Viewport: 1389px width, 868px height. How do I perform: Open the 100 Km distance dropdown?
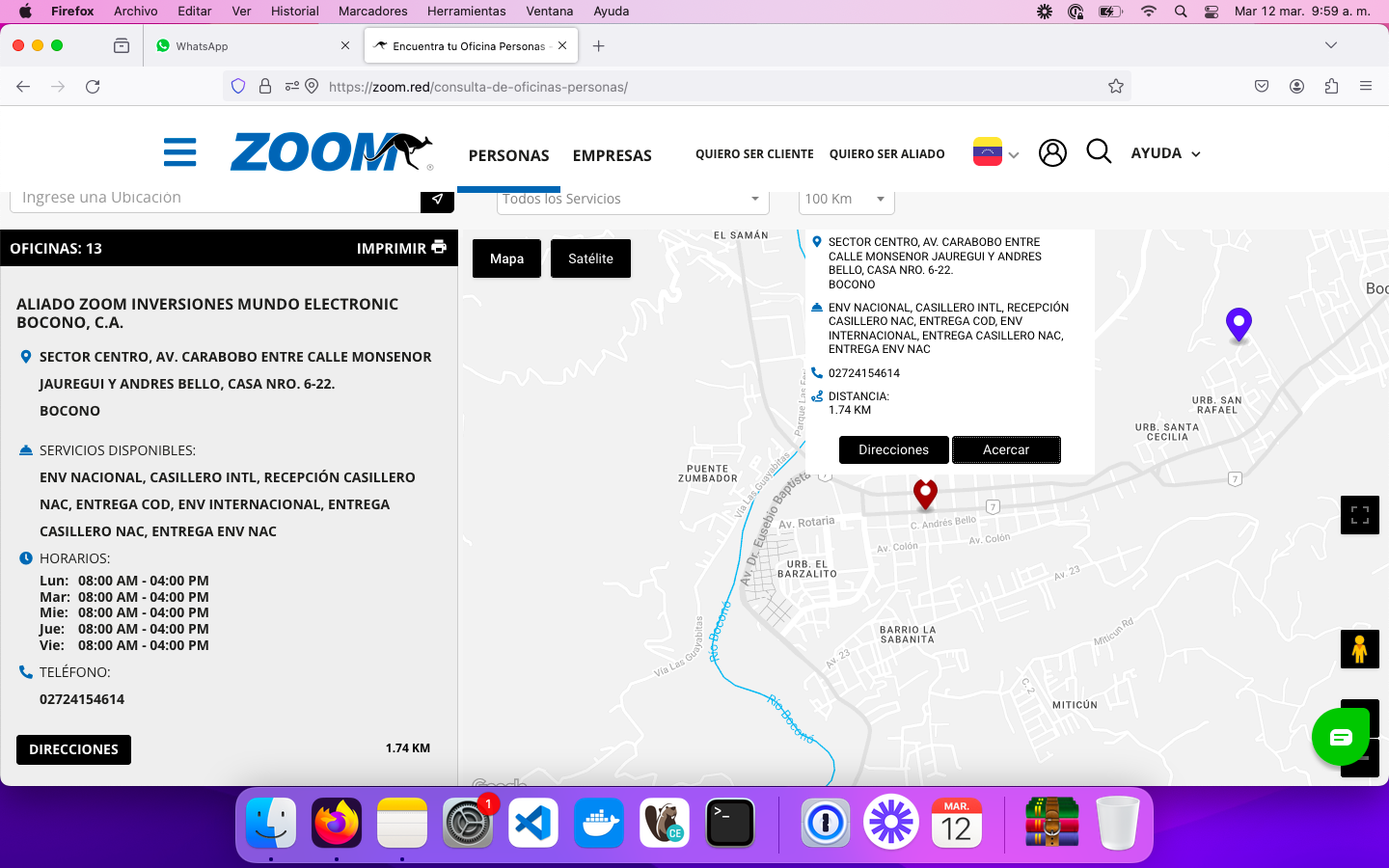(846, 200)
